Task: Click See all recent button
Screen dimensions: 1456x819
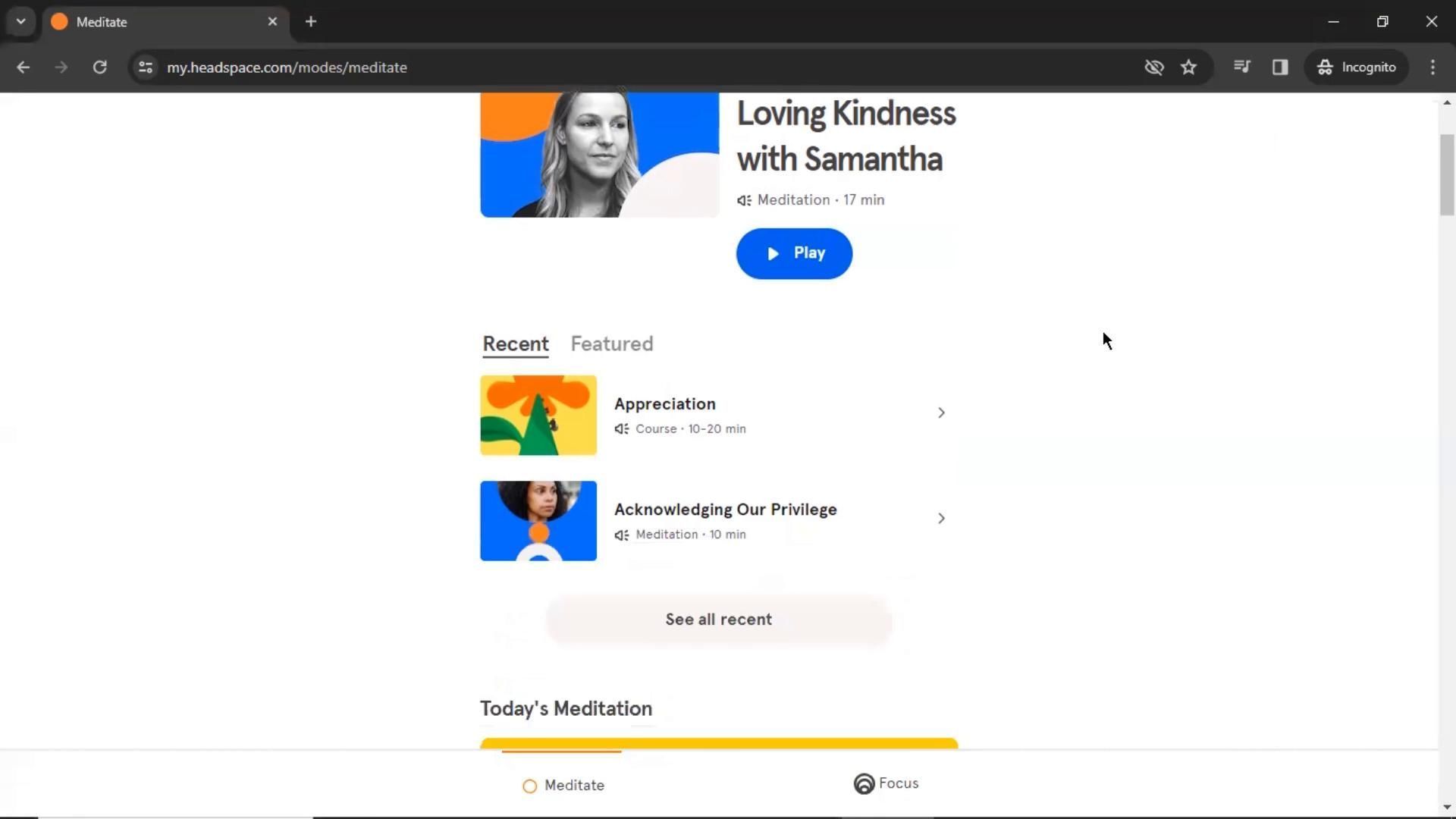Action: coord(718,620)
